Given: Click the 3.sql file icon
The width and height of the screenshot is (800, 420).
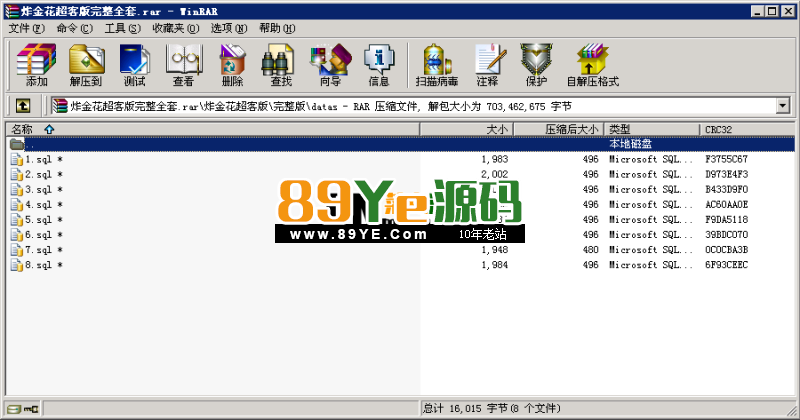Looking at the screenshot, I should [x=17, y=189].
